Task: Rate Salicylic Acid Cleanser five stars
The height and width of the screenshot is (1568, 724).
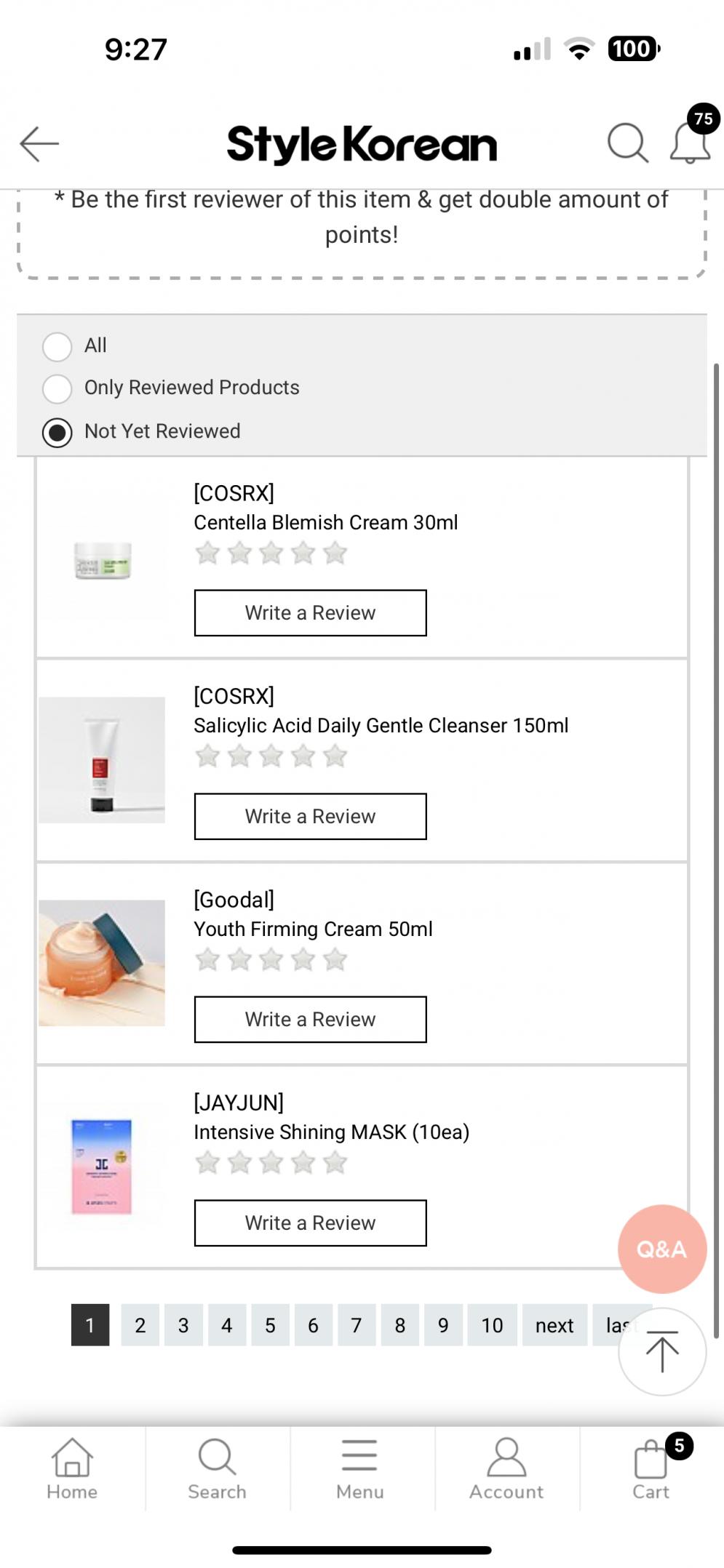Action: point(335,756)
